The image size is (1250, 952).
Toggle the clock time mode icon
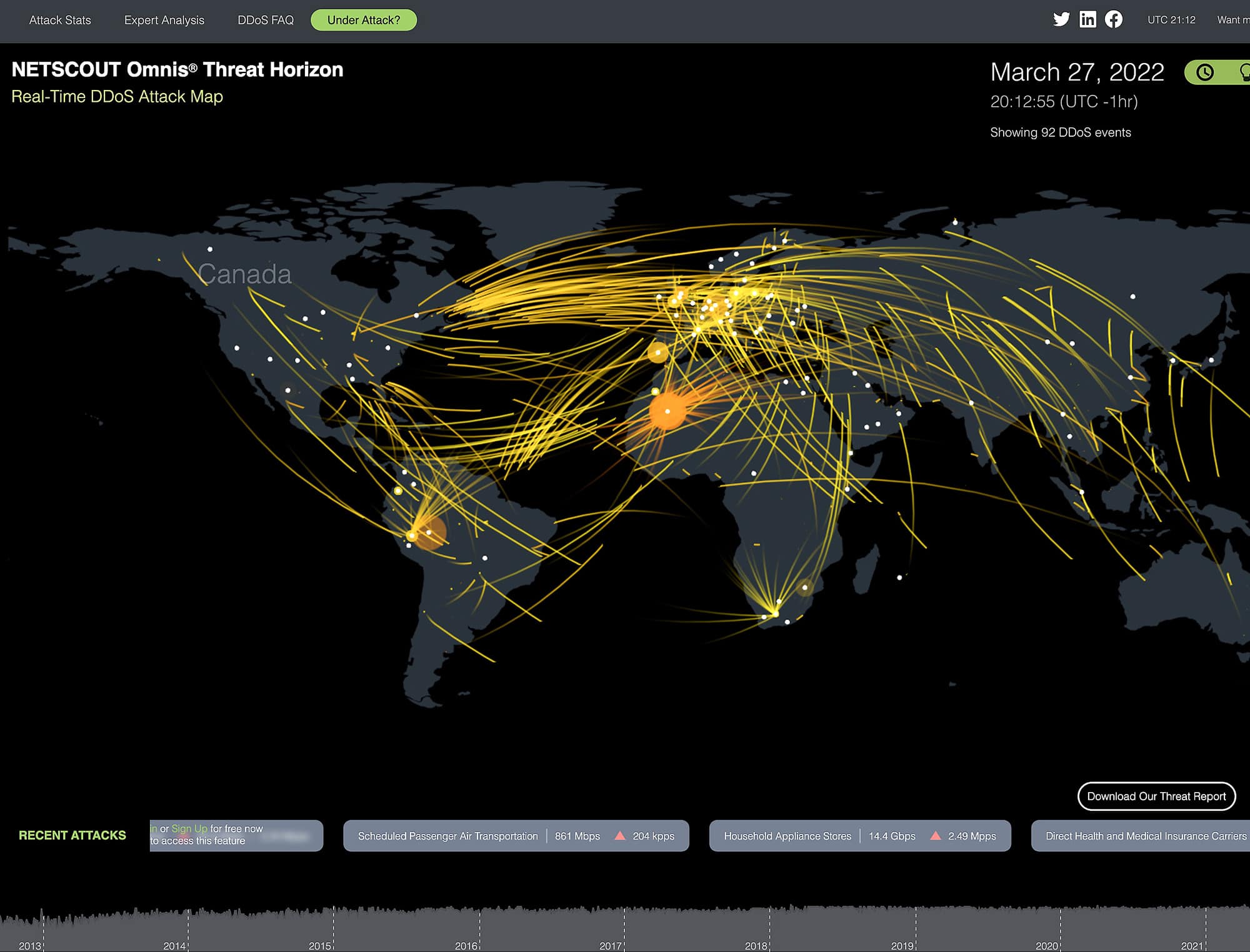(x=1205, y=72)
